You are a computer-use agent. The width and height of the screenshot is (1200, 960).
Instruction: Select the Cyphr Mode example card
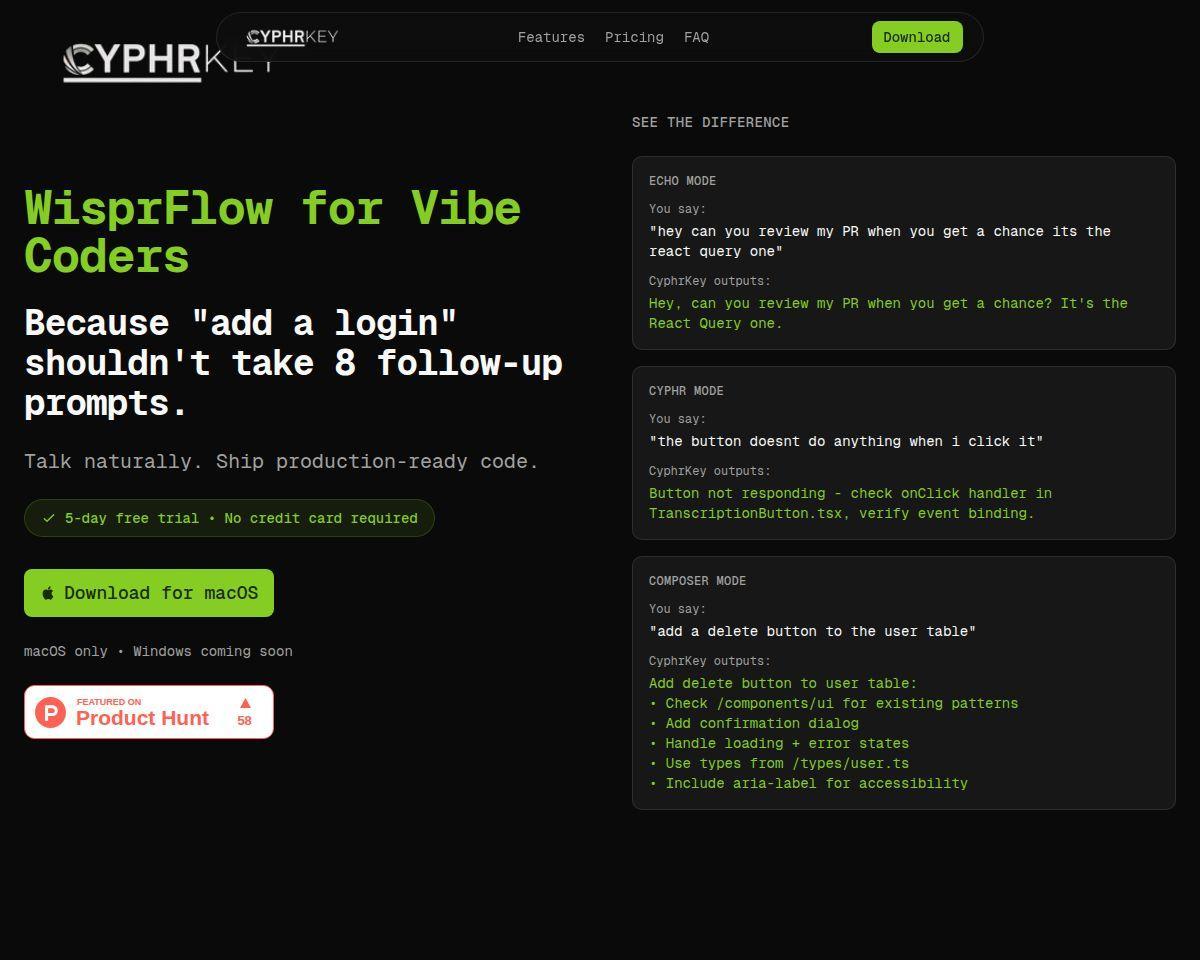[x=903, y=453]
